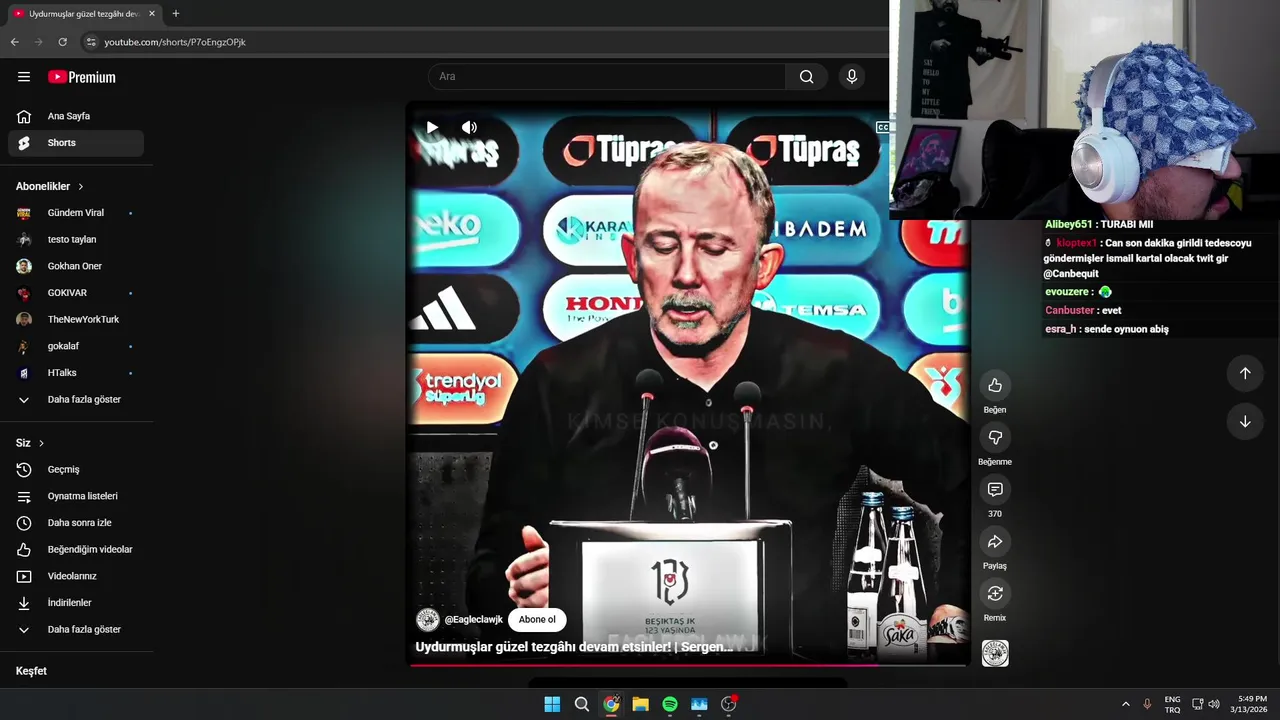Go to the next Short arrow

pos(1245,422)
